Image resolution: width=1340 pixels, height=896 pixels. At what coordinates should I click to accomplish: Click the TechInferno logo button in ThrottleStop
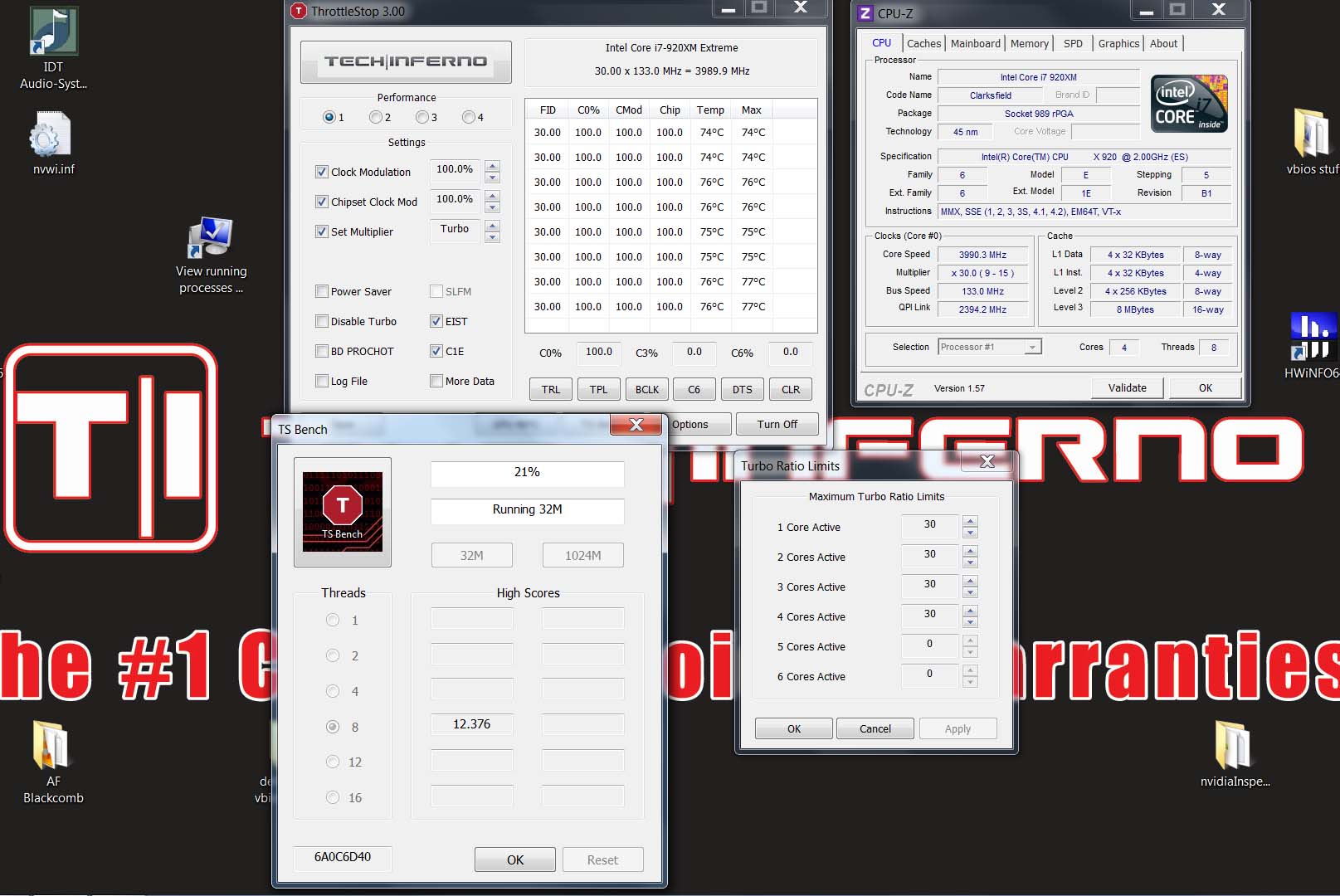(x=406, y=61)
